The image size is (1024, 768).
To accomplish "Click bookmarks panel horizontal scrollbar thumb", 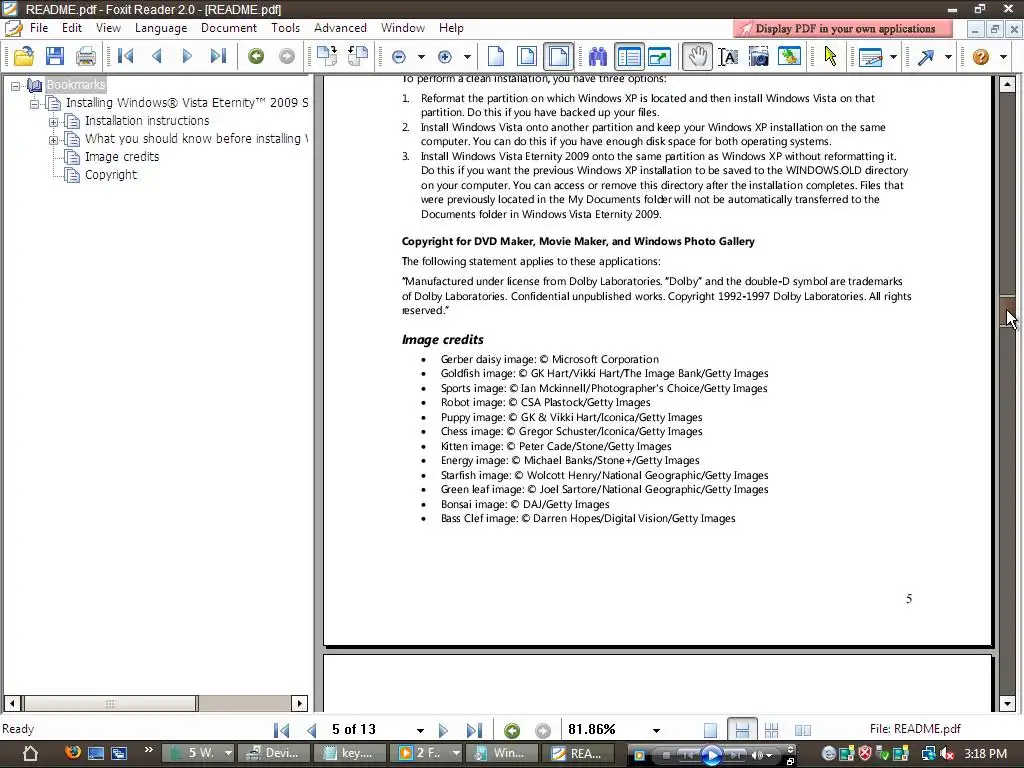I will click(110, 703).
